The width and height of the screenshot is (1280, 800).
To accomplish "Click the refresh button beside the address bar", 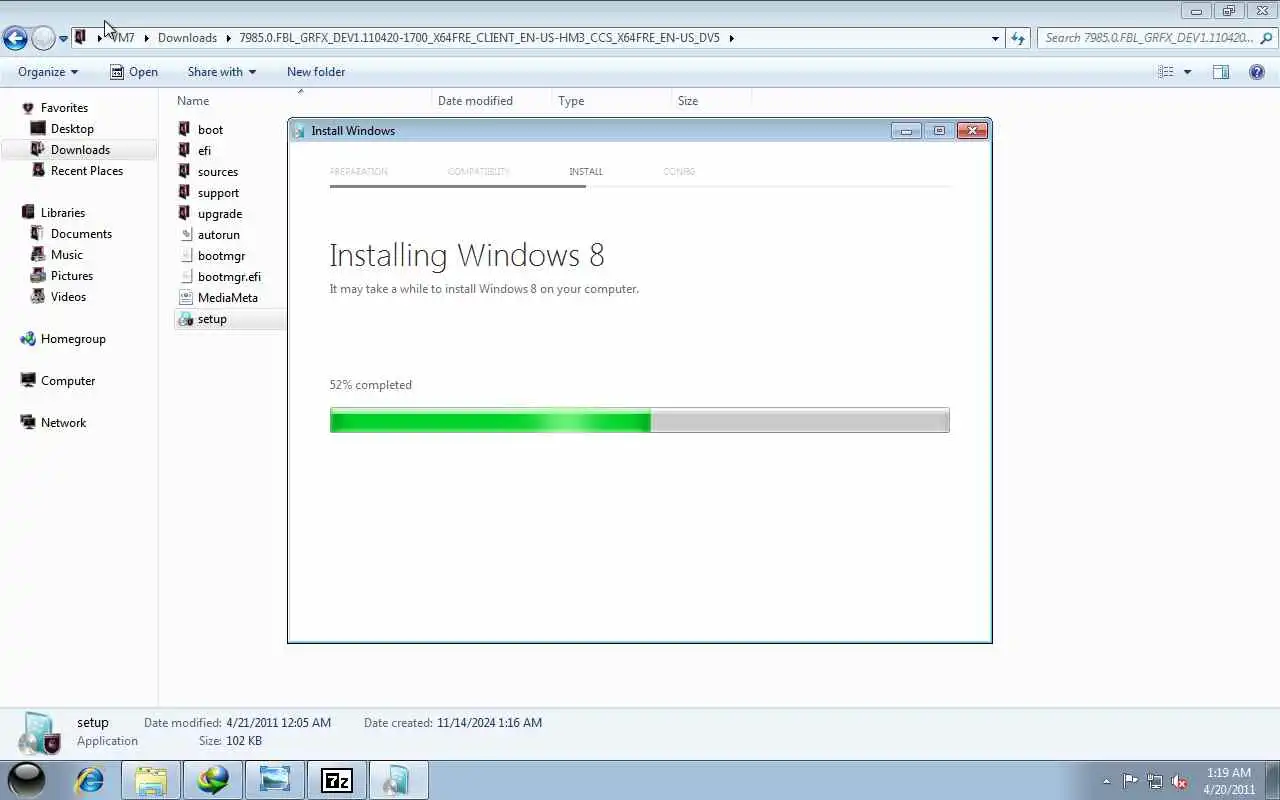I will click(1018, 38).
